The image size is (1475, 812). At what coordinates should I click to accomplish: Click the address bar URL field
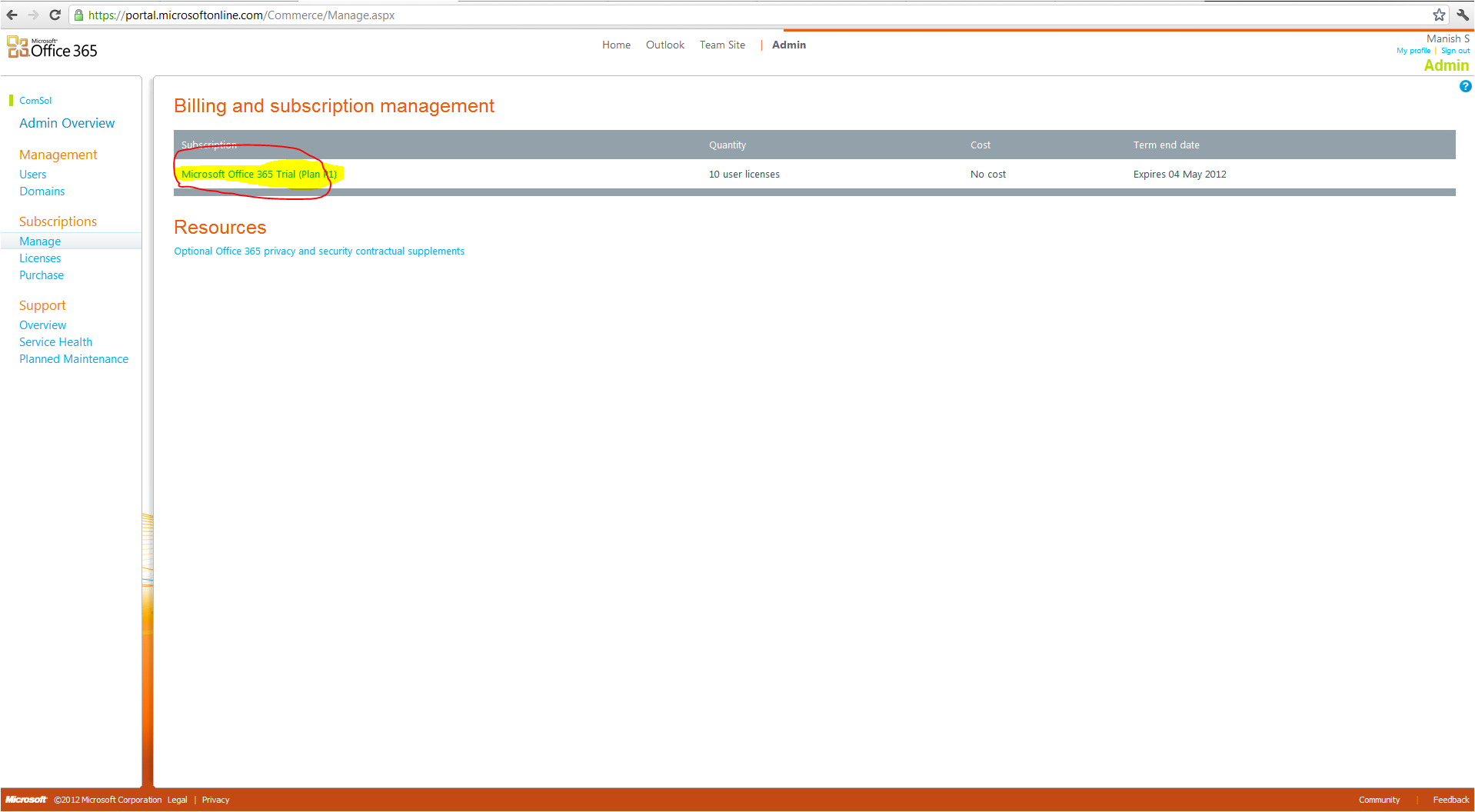pyautogui.click(x=692, y=15)
